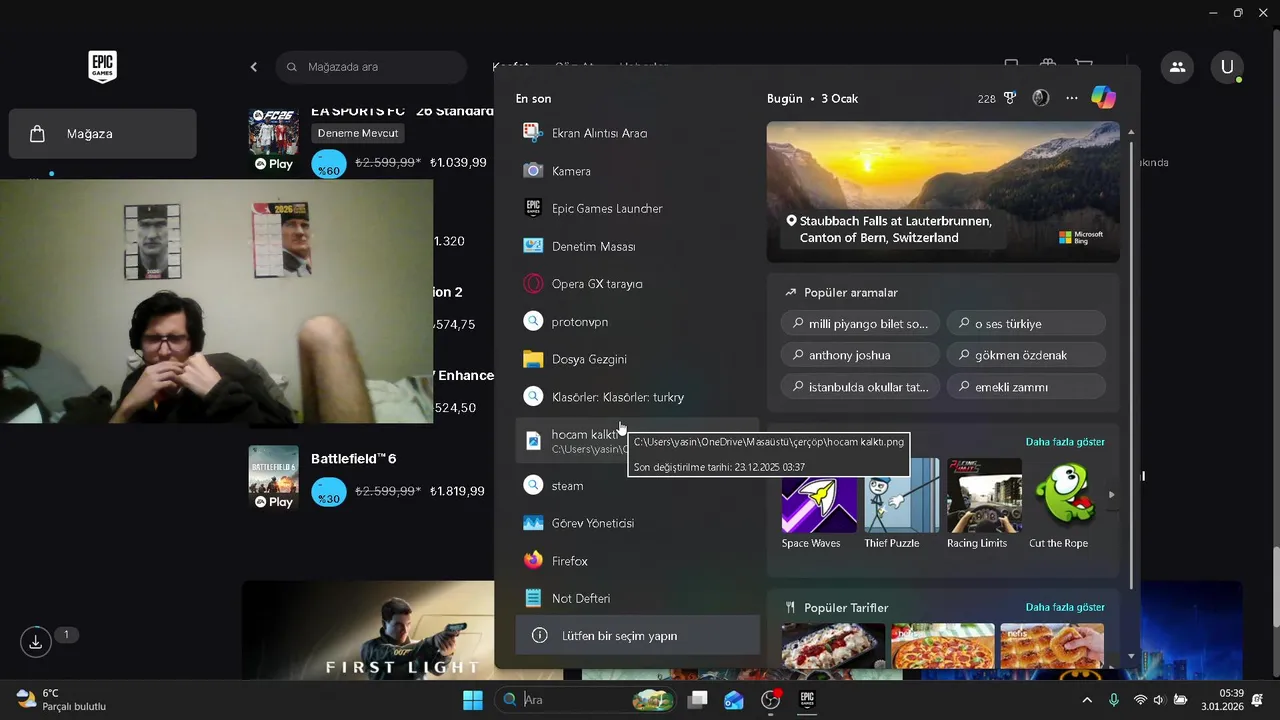Open Denetim Masası from recent list

(x=637, y=246)
